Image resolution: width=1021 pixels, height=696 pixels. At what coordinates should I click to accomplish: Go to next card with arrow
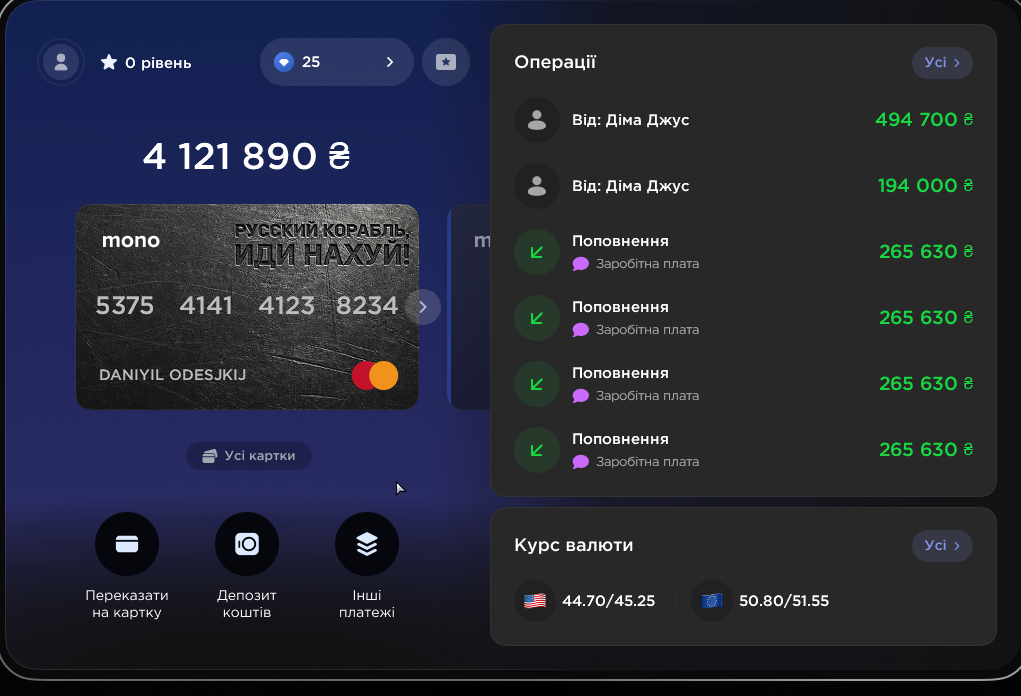[x=423, y=307]
